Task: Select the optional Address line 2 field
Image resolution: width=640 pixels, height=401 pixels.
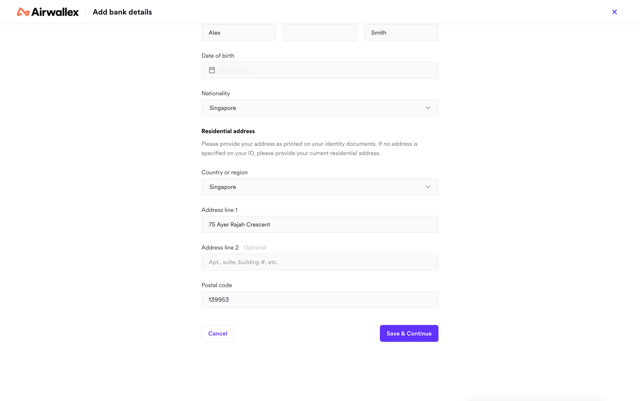Action: click(320, 262)
